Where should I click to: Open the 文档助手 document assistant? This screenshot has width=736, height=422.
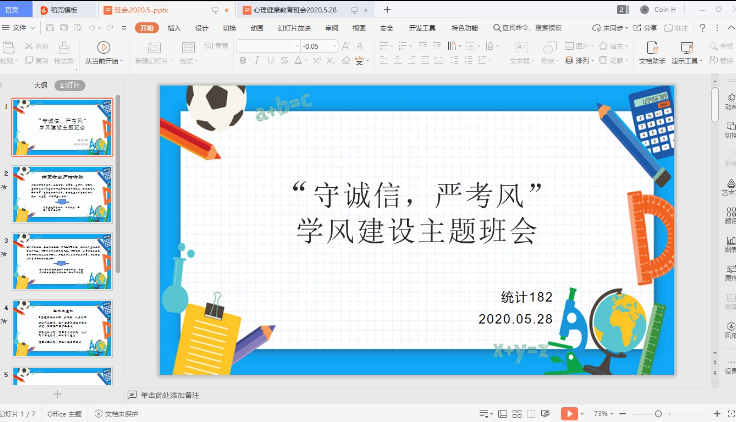(x=651, y=47)
